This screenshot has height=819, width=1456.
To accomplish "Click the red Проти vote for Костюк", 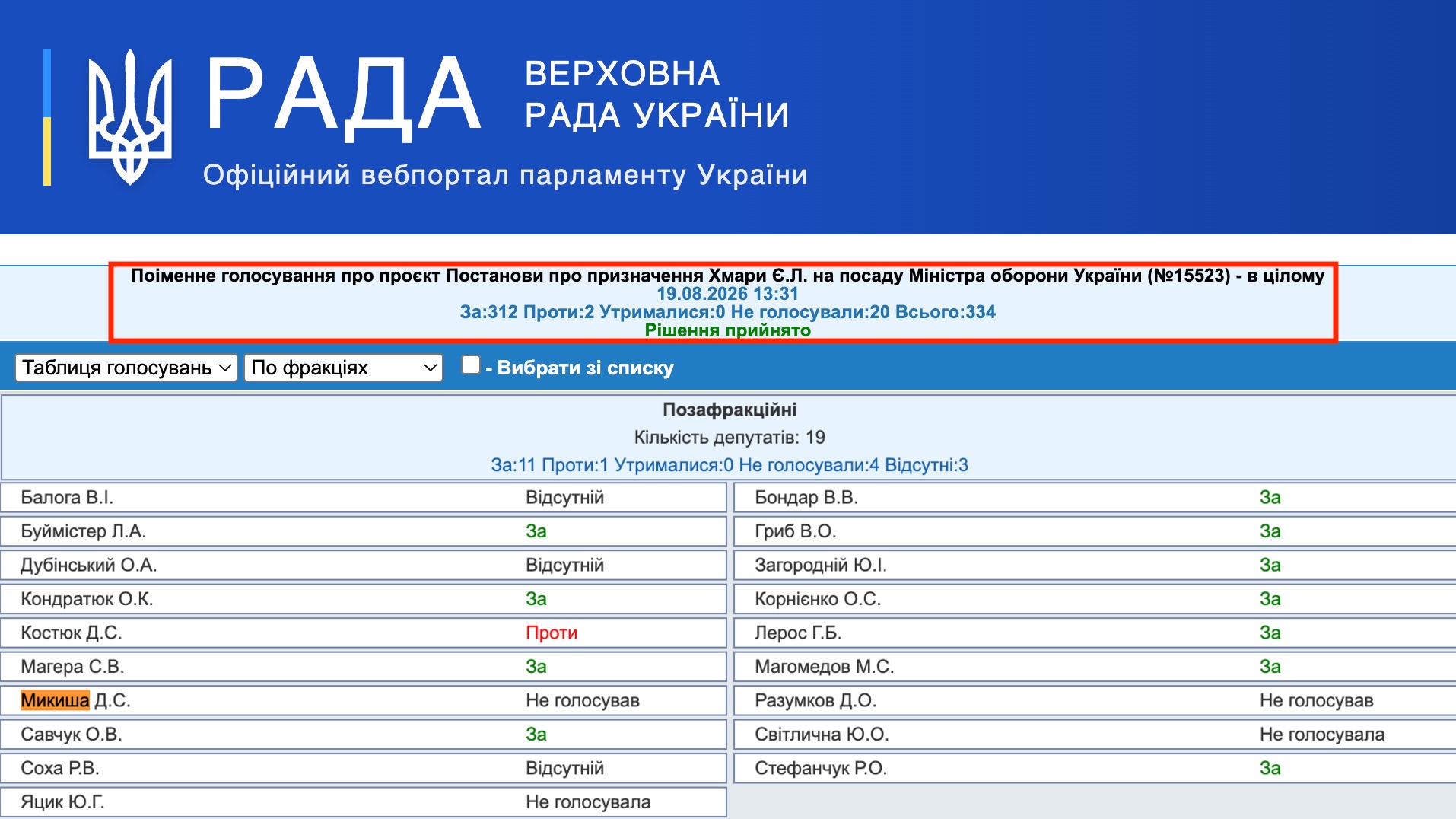I will [x=552, y=633].
